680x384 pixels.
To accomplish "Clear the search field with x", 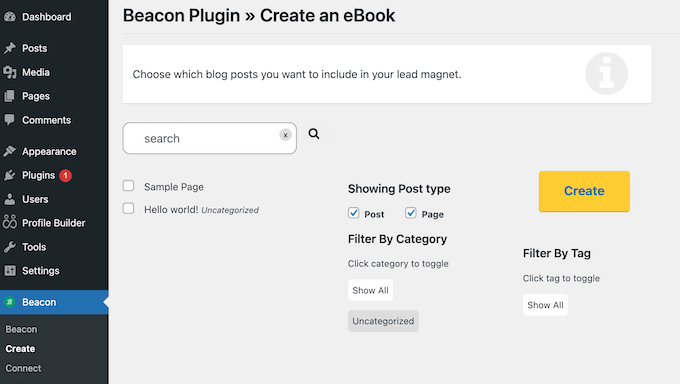I will click(x=285, y=135).
